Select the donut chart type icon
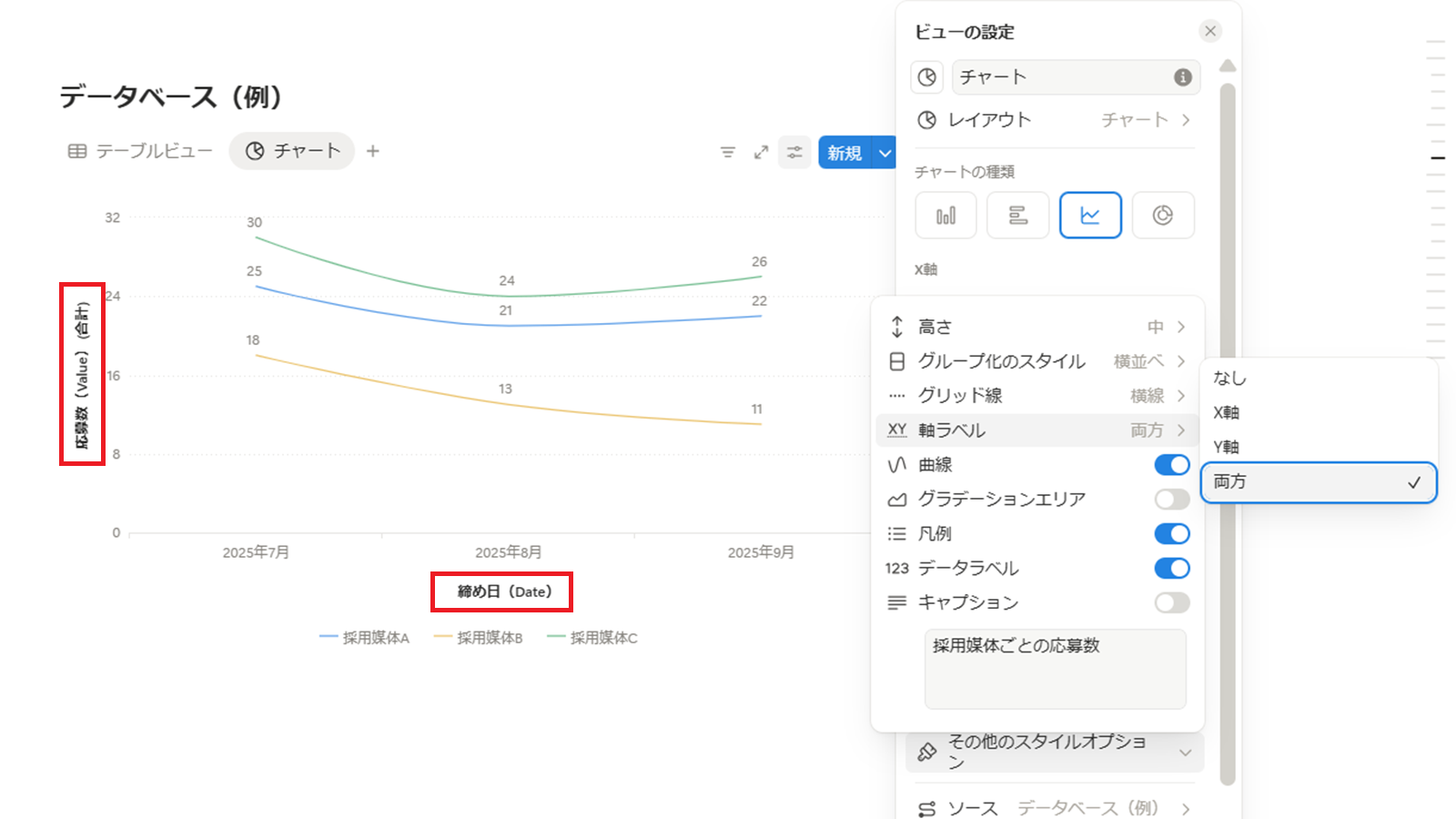 point(1162,216)
